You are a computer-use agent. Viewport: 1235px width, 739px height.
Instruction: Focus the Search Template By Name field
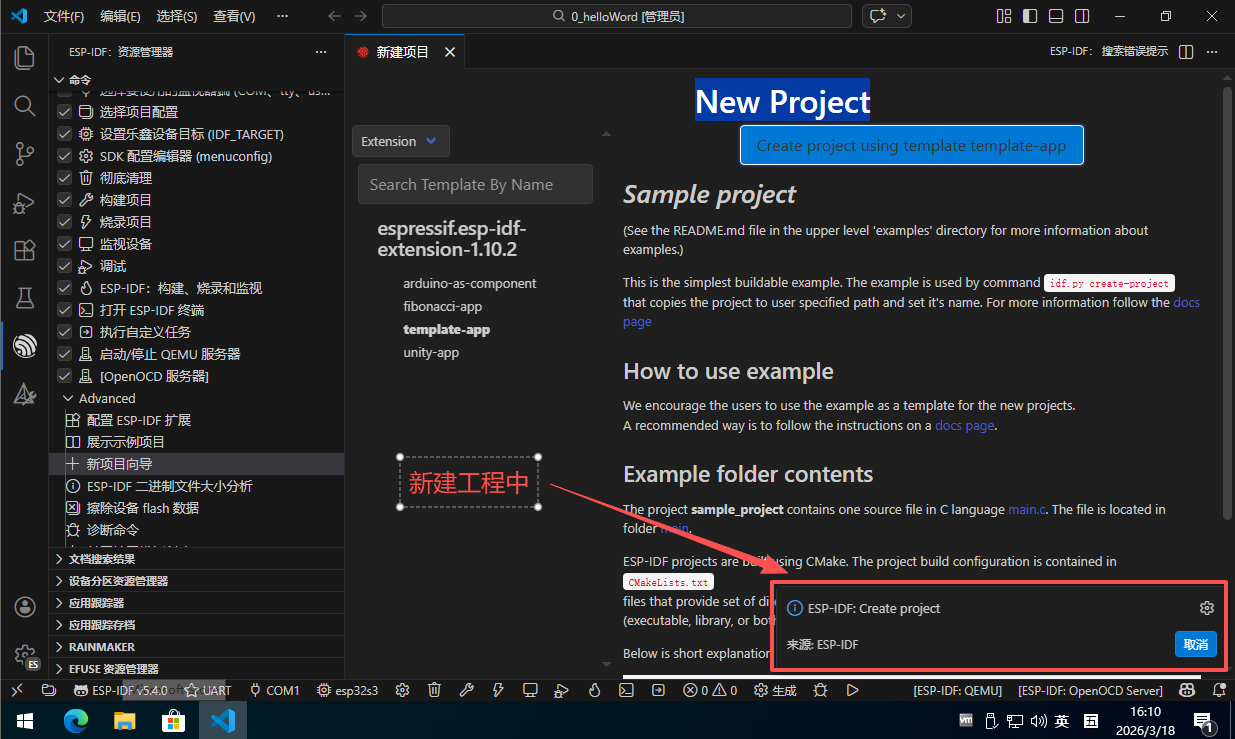pos(475,184)
